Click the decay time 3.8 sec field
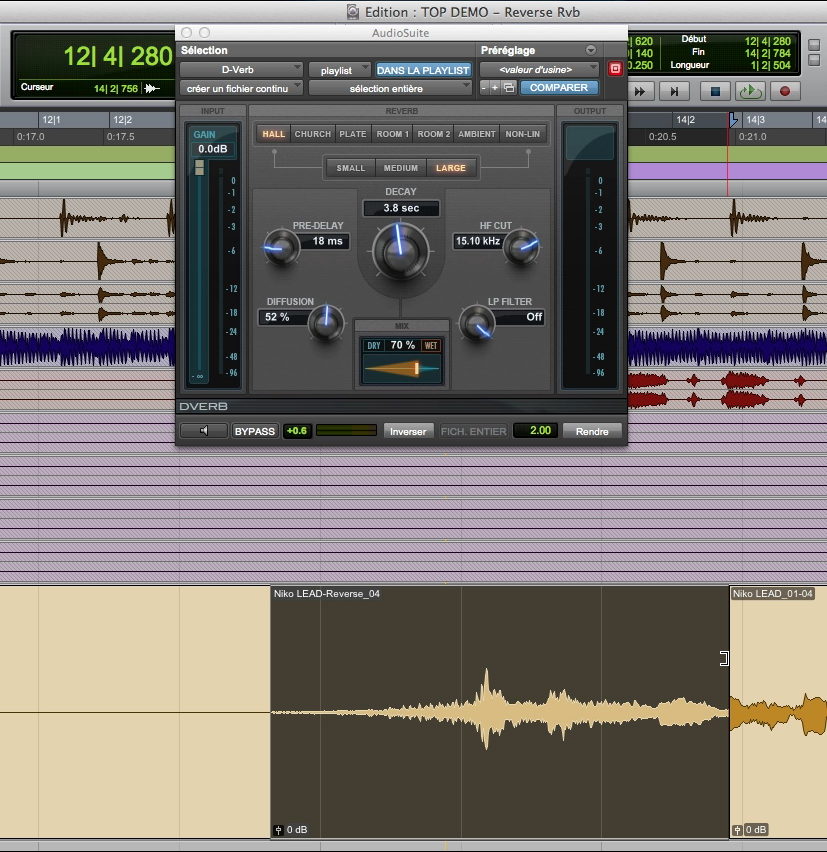 [x=401, y=208]
